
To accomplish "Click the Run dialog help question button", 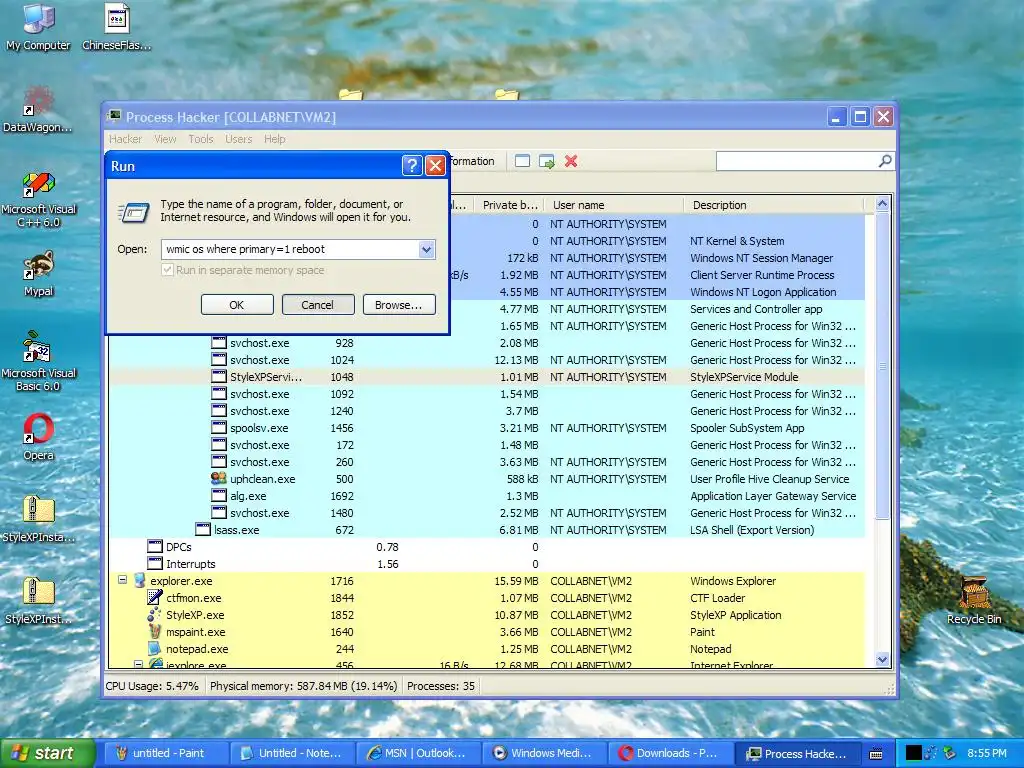I will pos(411,166).
